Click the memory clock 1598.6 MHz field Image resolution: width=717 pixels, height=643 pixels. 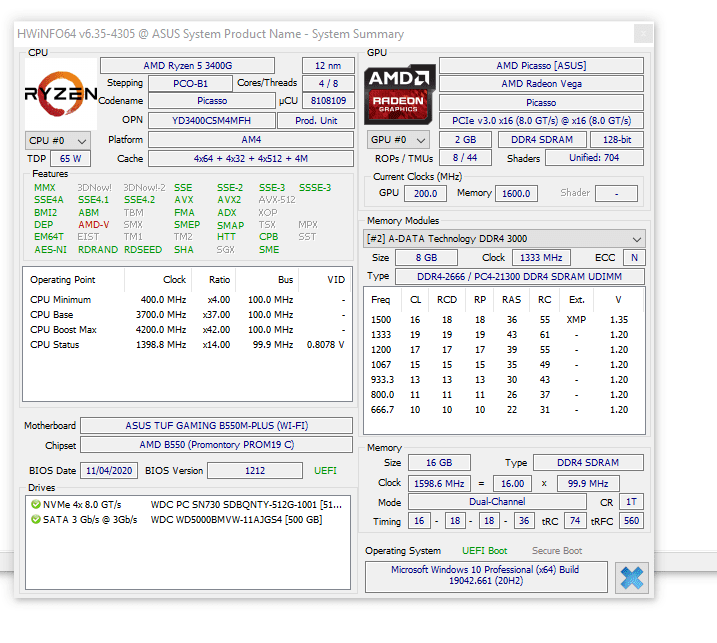(x=439, y=483)
